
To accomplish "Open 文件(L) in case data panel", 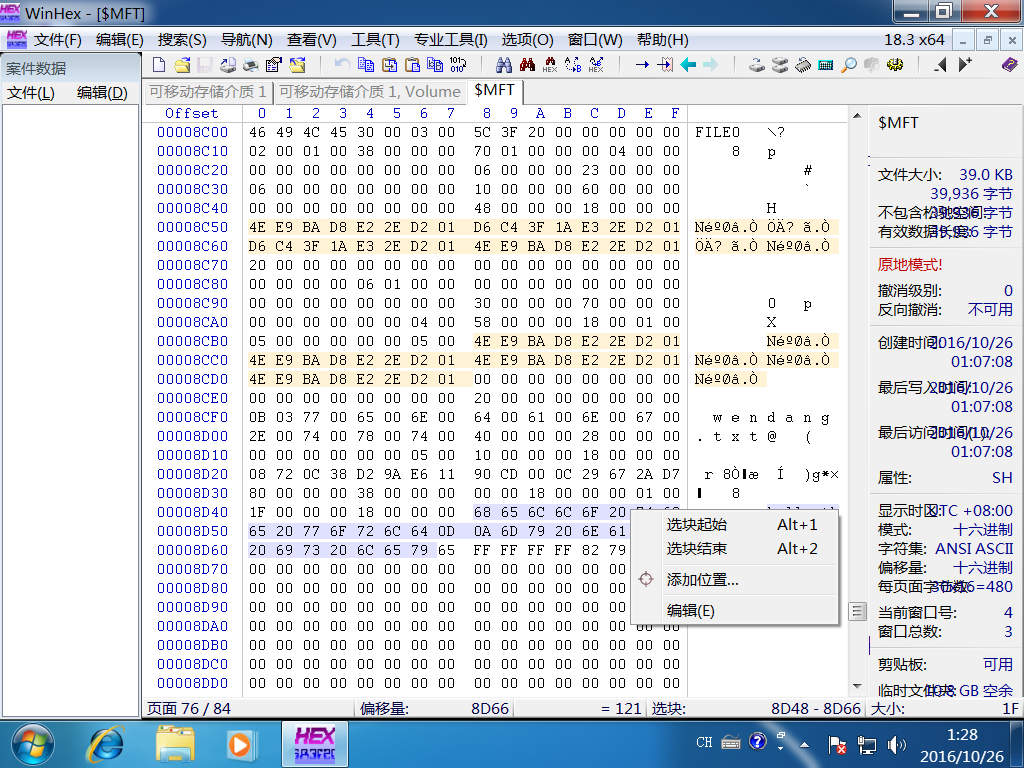I will coord(31,93).
